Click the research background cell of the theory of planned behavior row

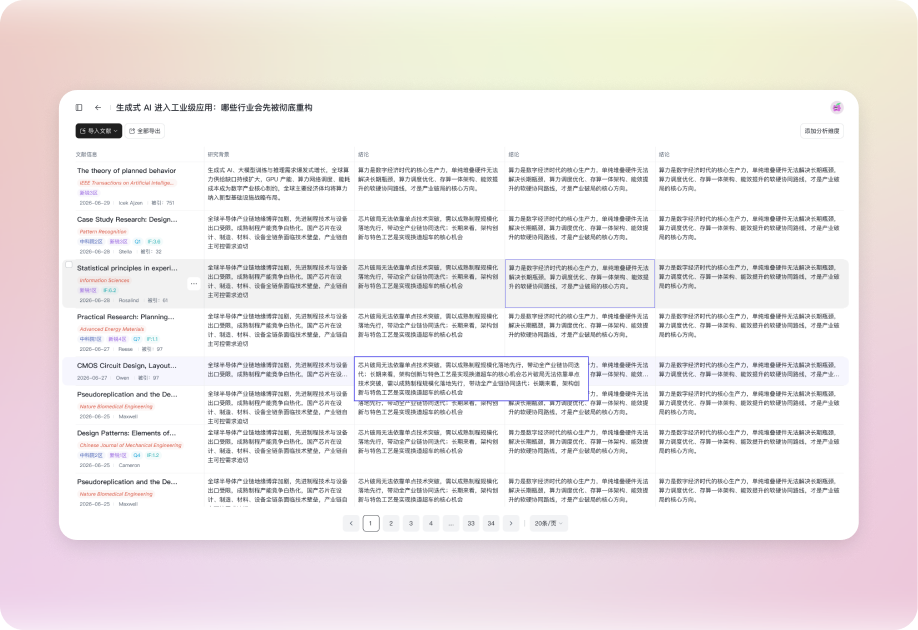point(279,184)
